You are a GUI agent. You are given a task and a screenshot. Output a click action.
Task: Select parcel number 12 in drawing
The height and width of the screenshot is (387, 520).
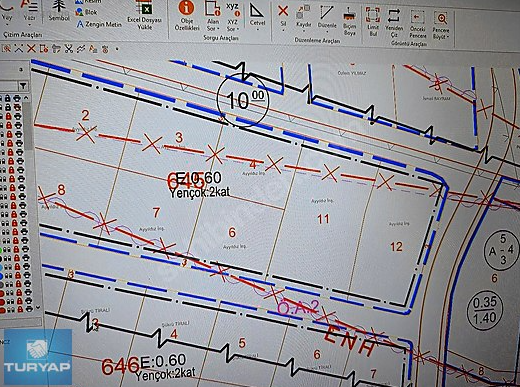coord(396,247)
